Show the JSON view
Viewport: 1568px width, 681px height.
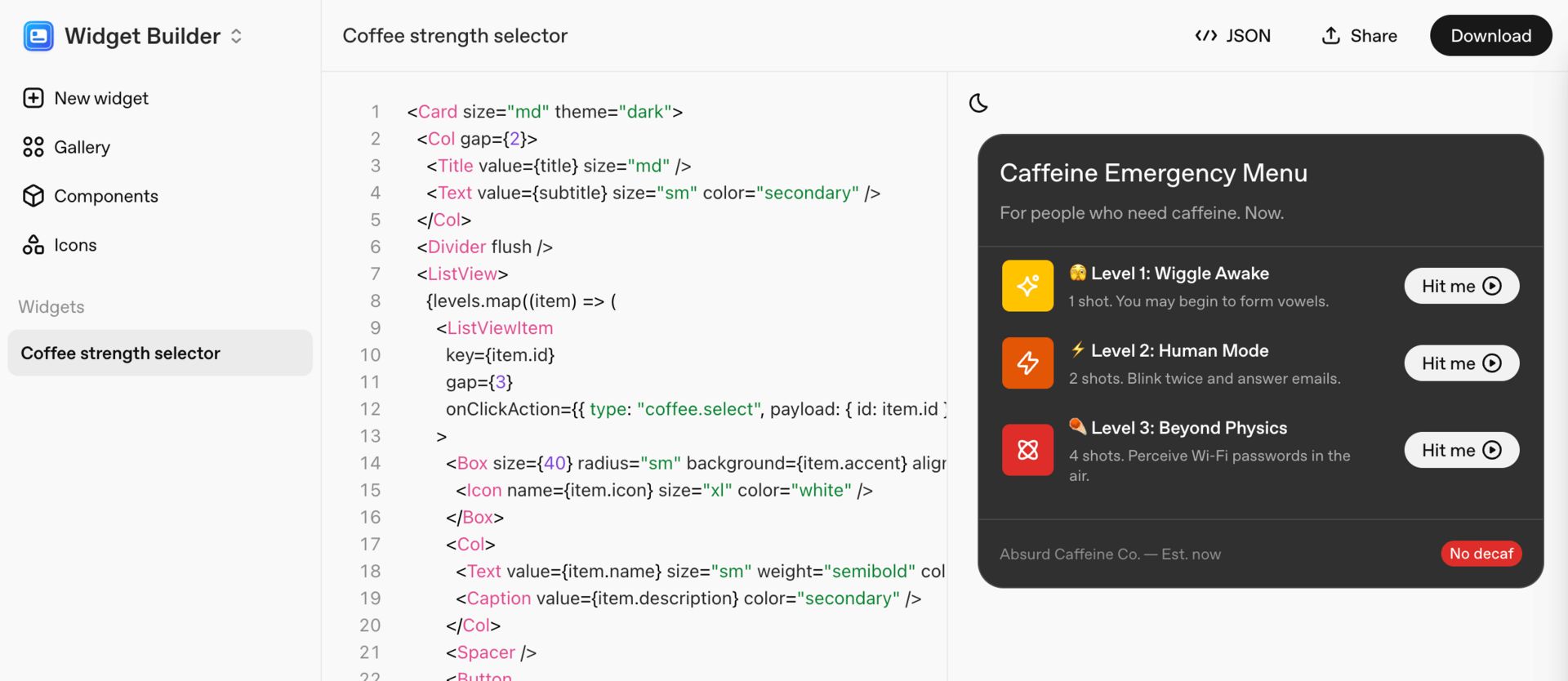(1232, 36)
